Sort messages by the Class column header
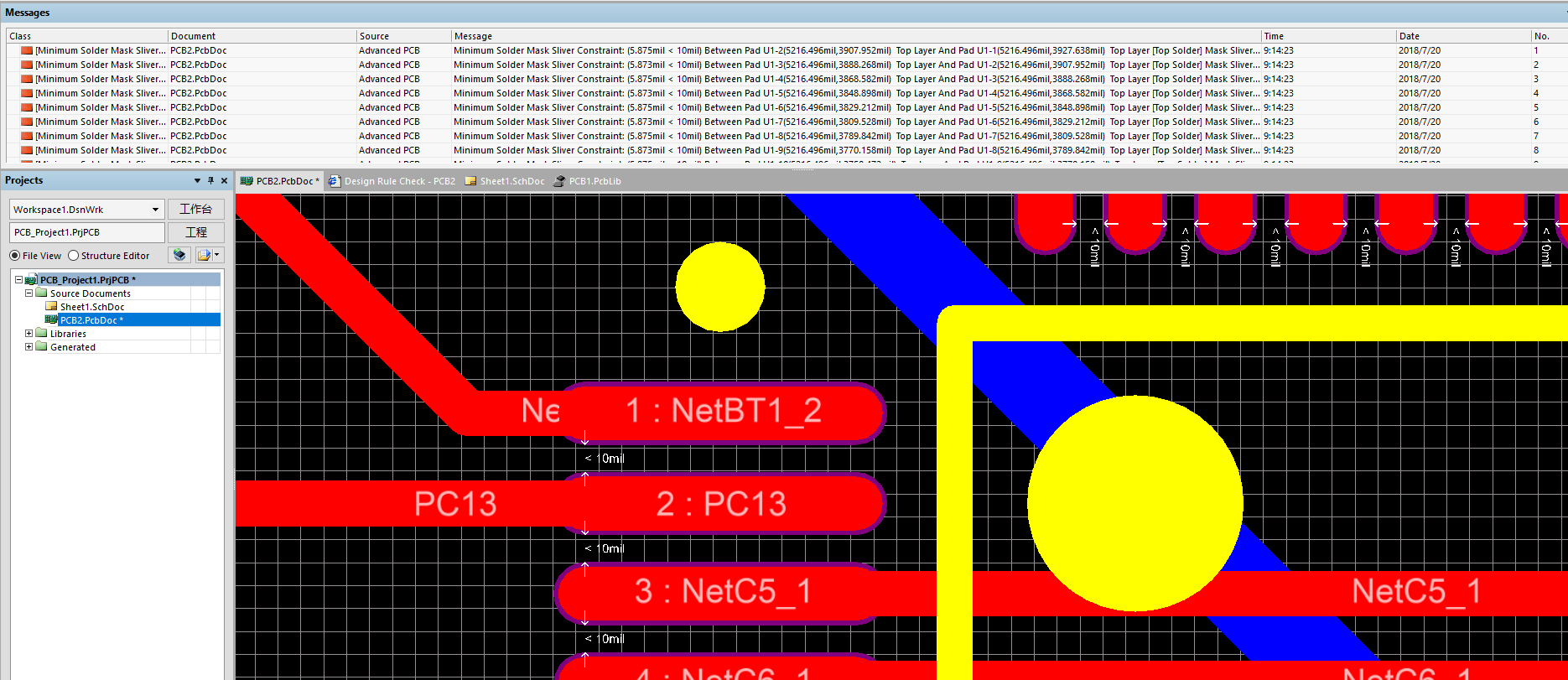Screen dimensions: 1568x680 tap(87, 36)
